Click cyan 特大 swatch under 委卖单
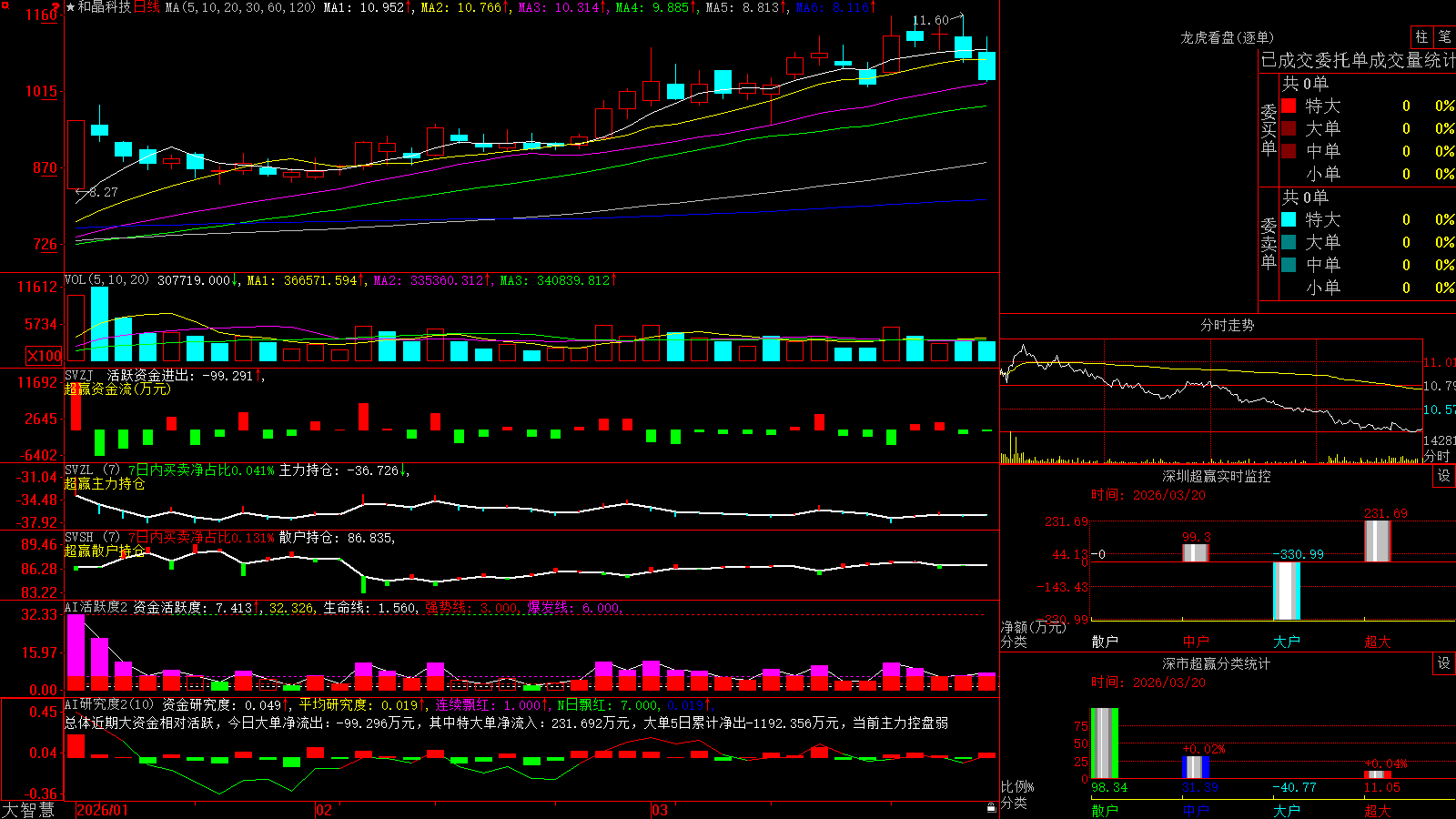Image resolution: width=1456 pixels, height=819 pixels. tap(1289, 219)
